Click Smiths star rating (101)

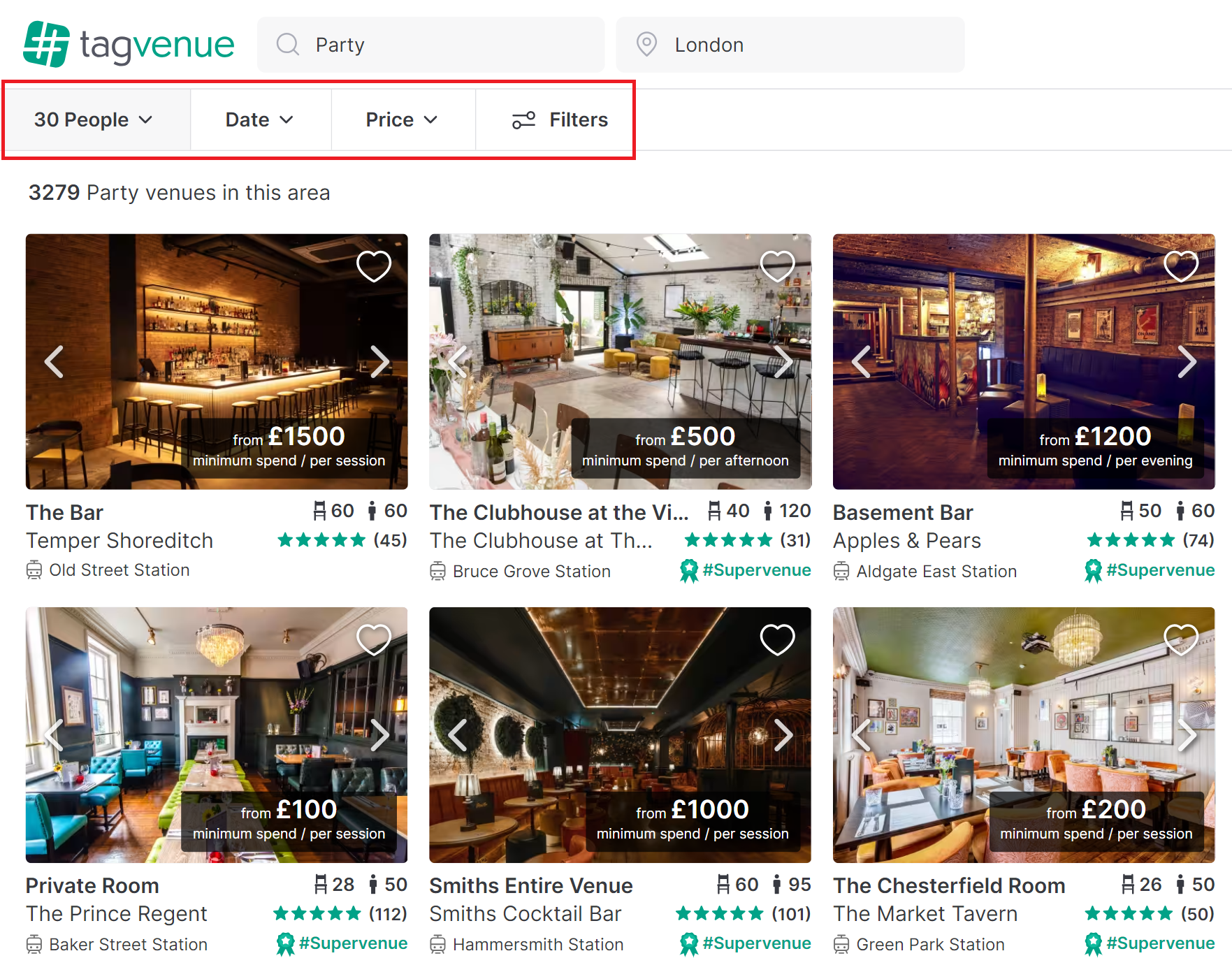click(x=744, y=913)
